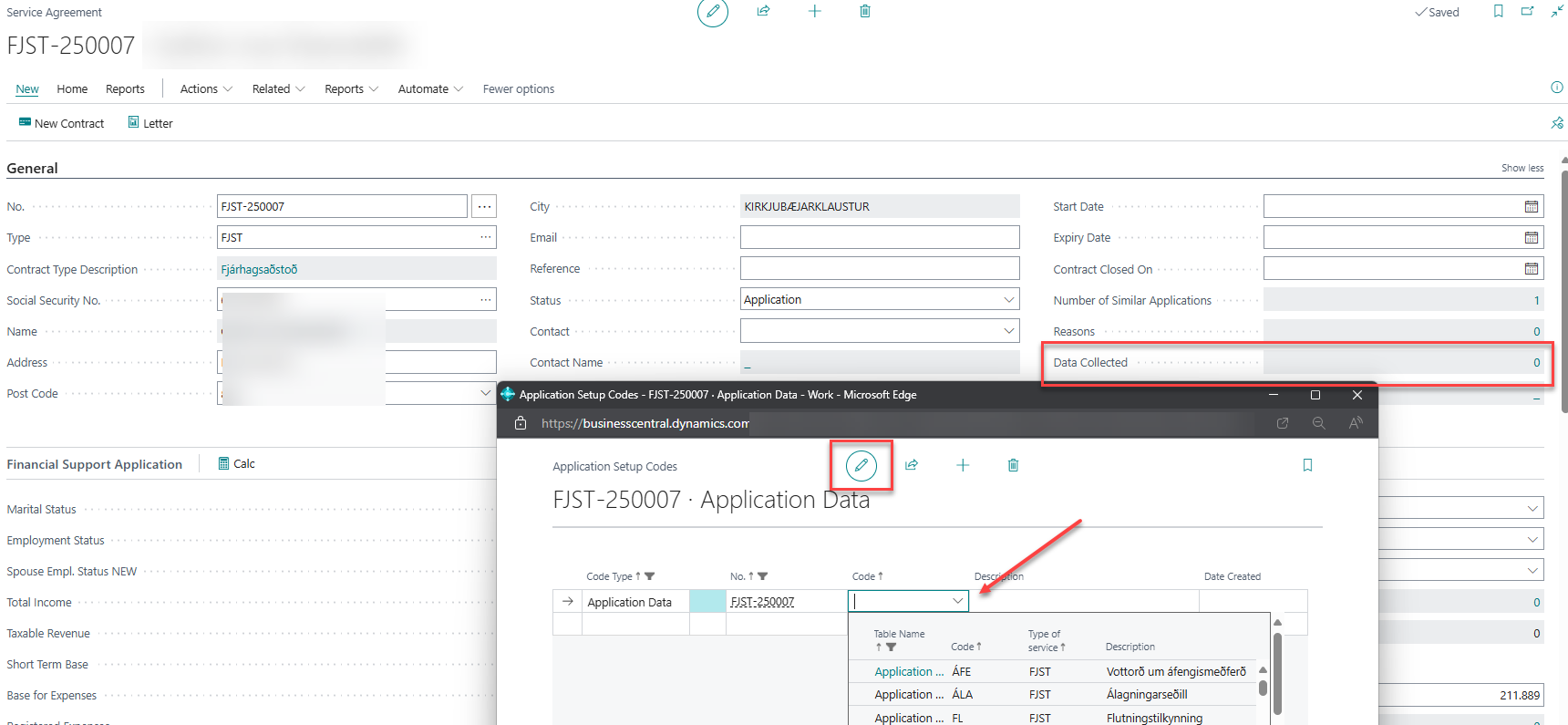
Task: Click the Calc icon in Financial Support Application
Action: coord(224,463)
